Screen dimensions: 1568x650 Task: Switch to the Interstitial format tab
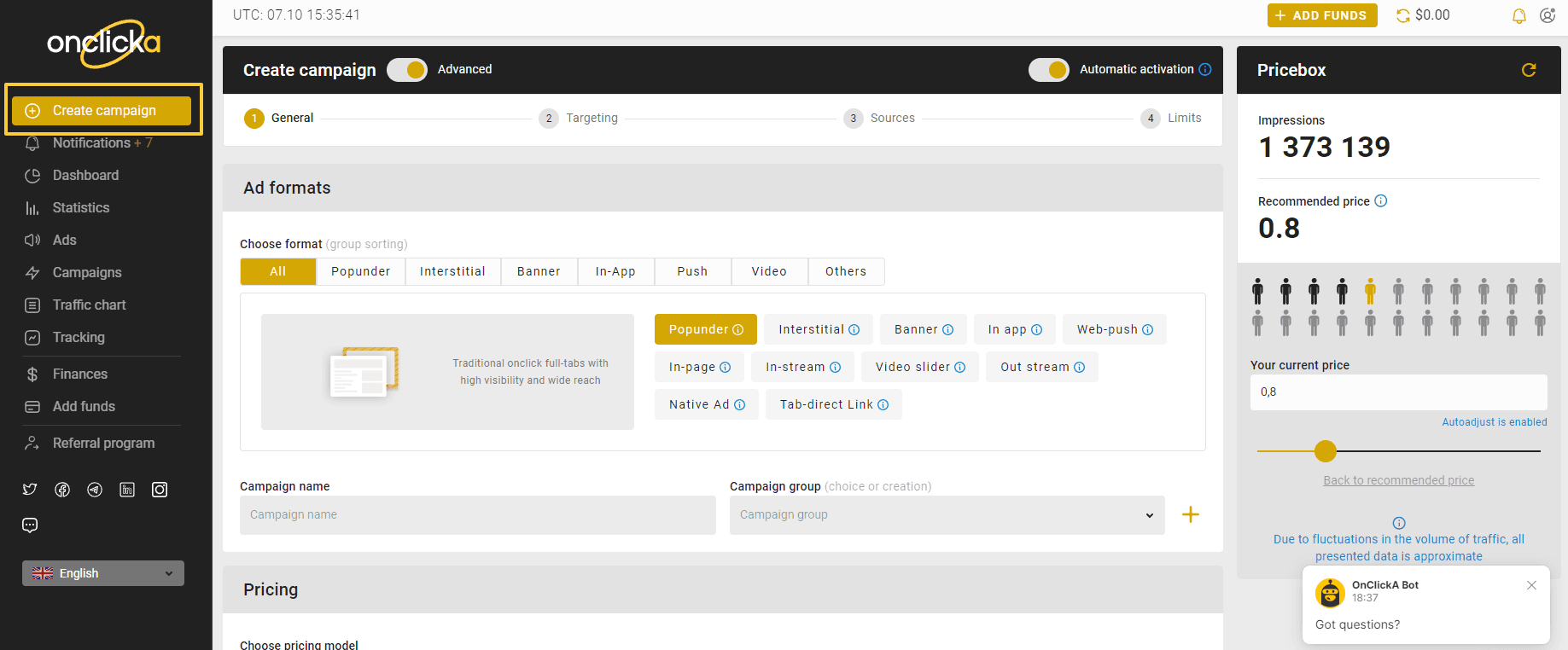452,271
